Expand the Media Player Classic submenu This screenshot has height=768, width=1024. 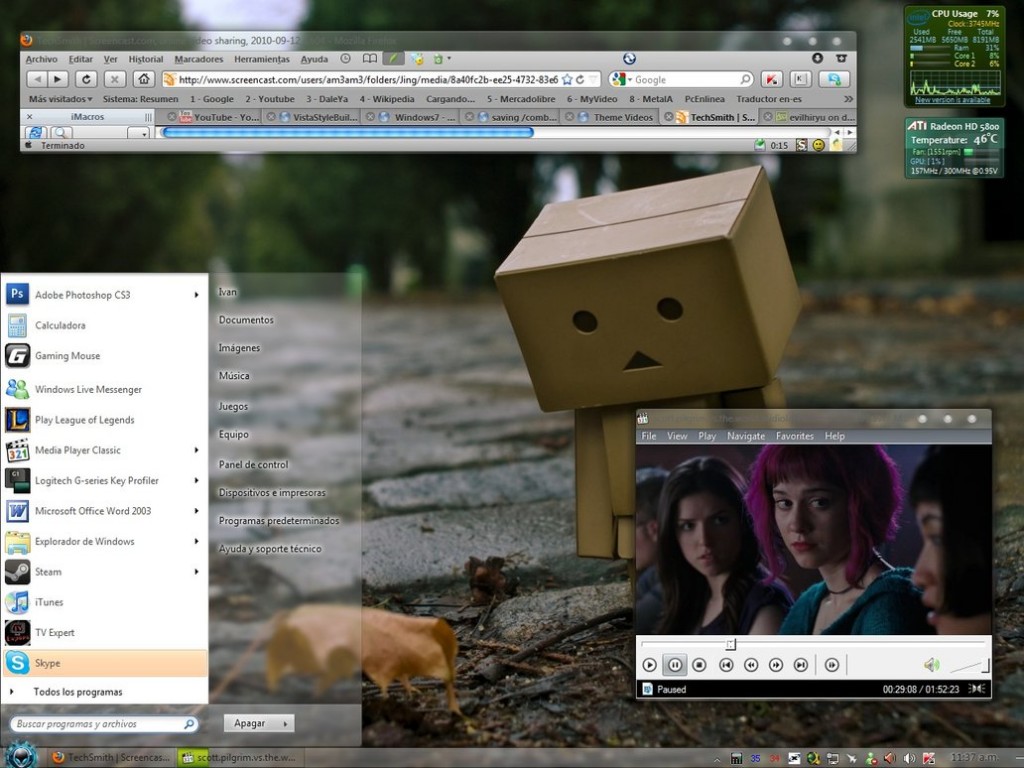point(196,450)
